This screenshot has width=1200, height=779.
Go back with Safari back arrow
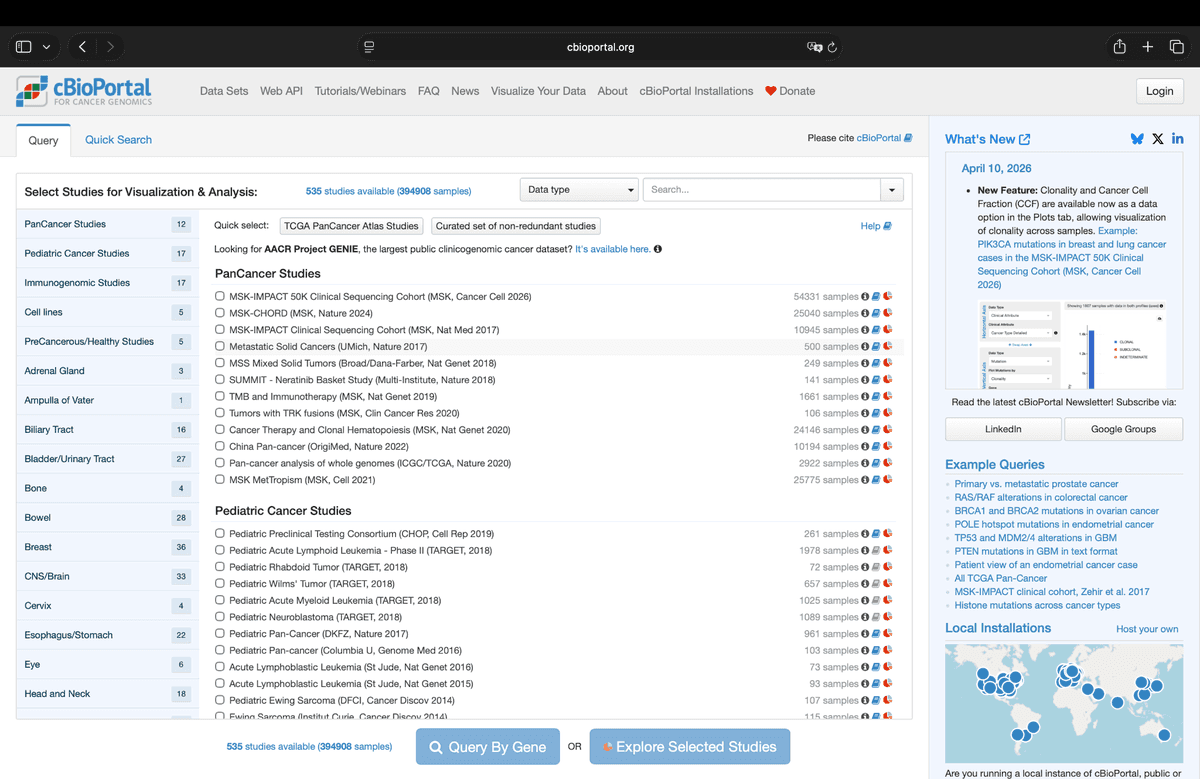pyautogui.click(x=83, y=47)
